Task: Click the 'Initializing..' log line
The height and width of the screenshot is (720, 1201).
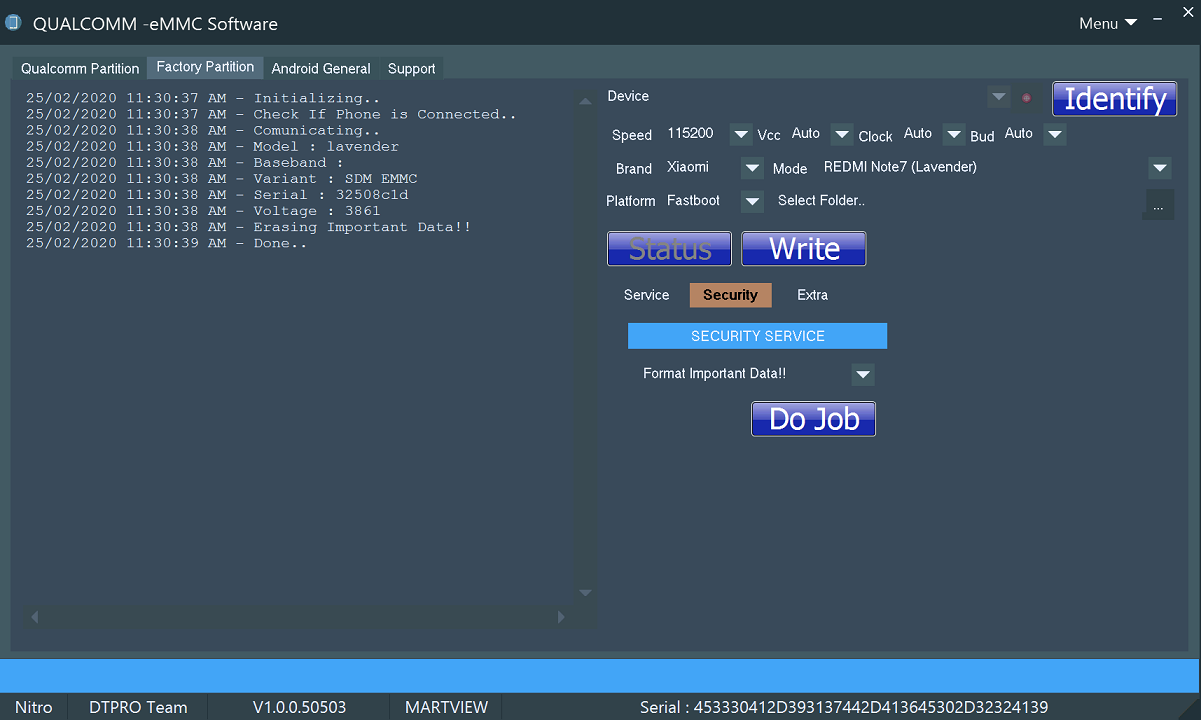Action: pos(203,98)
